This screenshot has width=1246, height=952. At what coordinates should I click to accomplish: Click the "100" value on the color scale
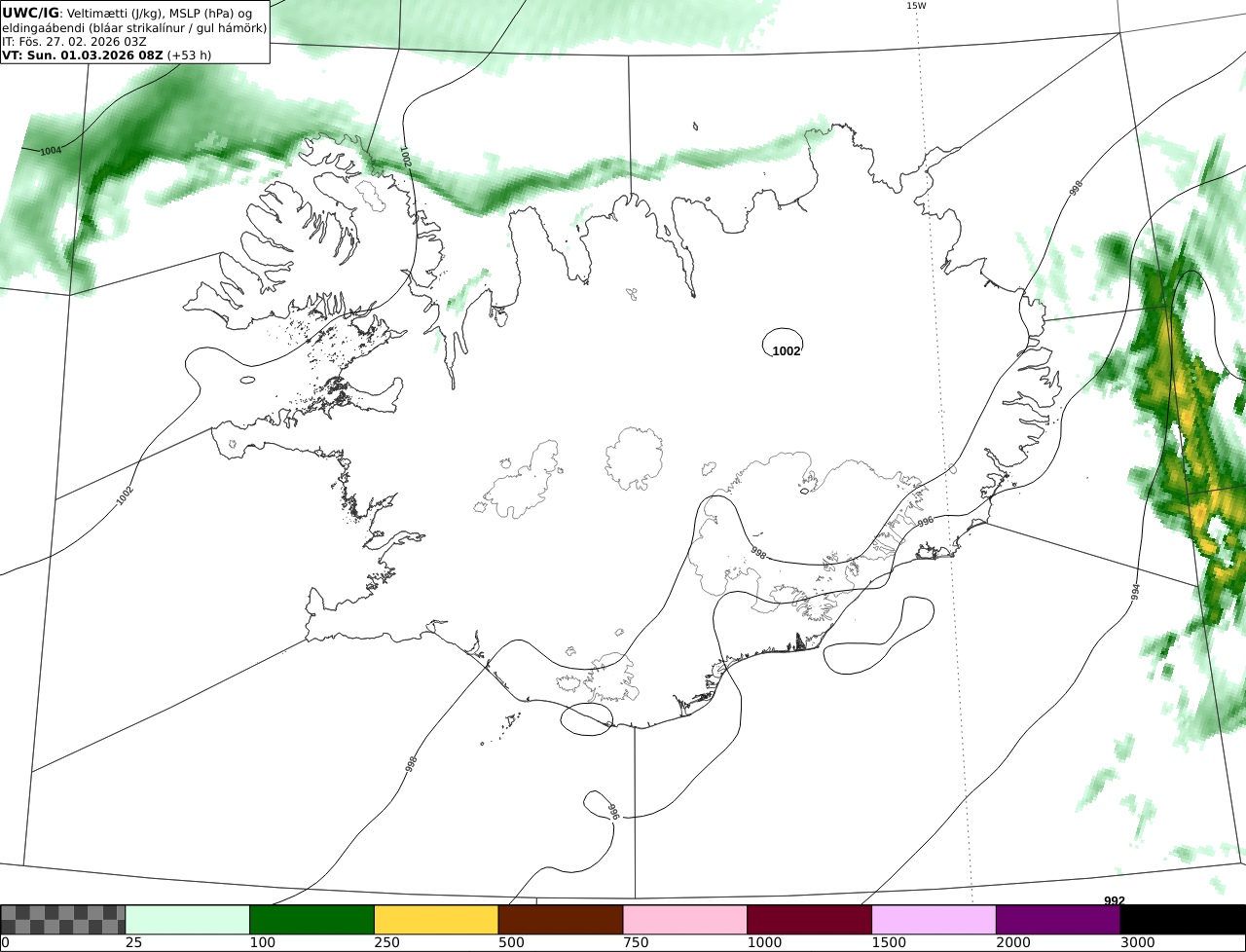[x=262, y=943]
